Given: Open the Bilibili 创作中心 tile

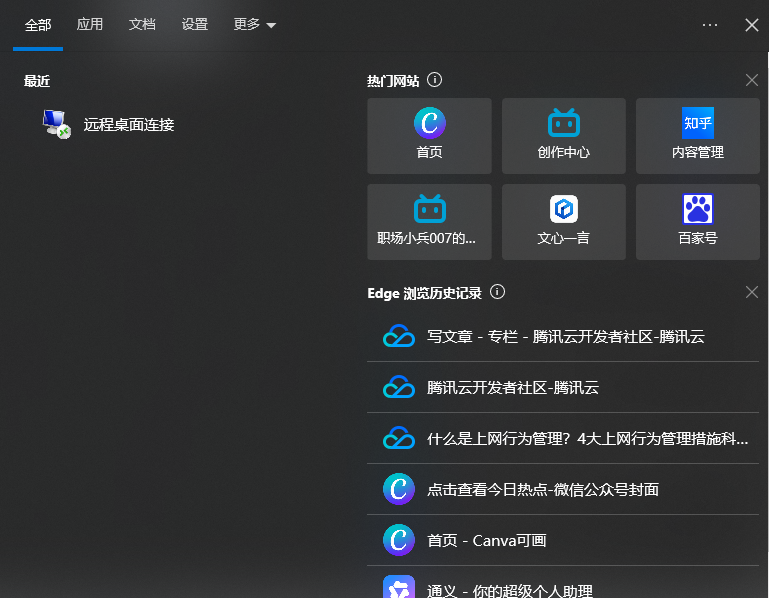Looking at the screenshot, I should pyautogui.click(x=564, y=136).
